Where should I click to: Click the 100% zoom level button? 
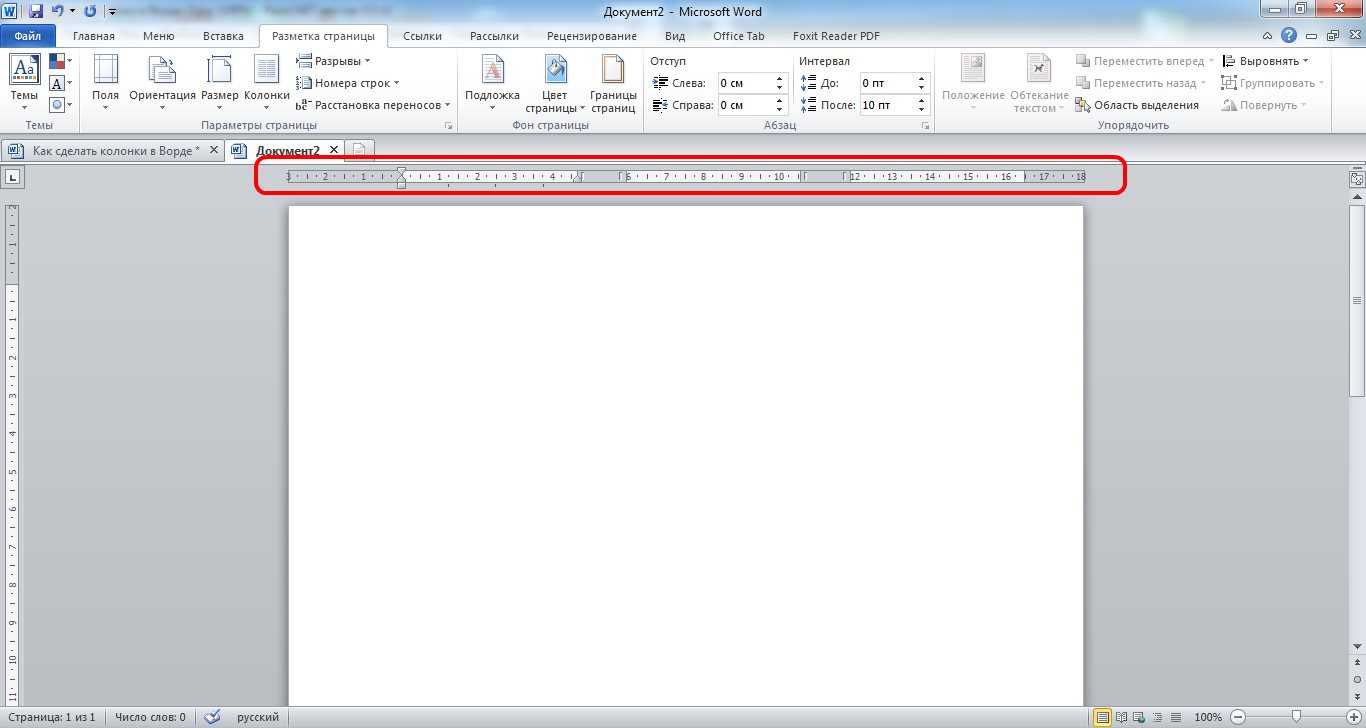1208,717
